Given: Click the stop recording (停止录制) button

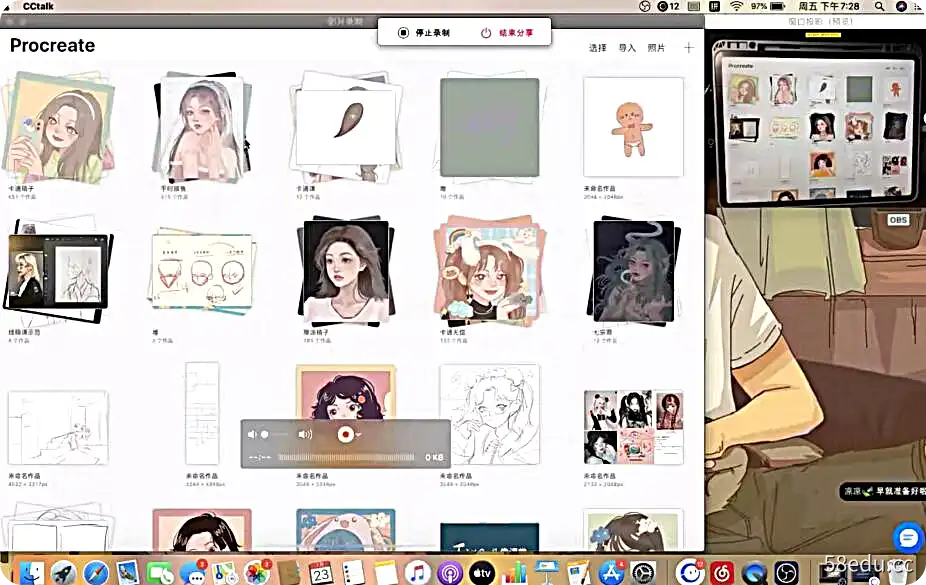Looking at the screenshot, I should pos(424,33).
